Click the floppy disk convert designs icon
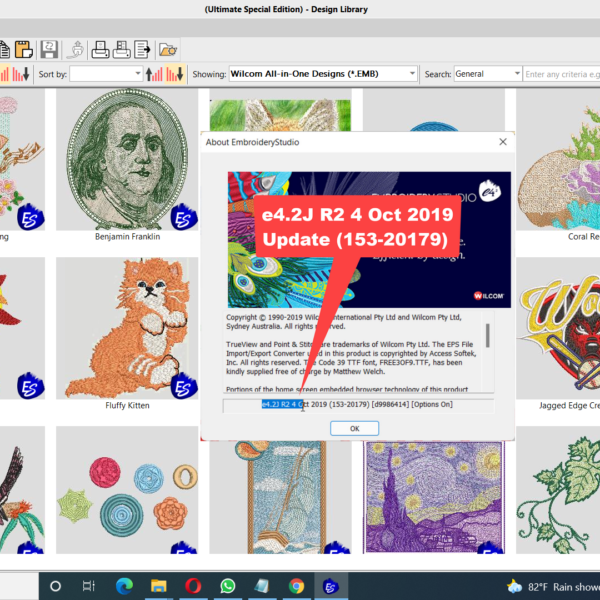600x600 pixels. click(x=50, y=48)
